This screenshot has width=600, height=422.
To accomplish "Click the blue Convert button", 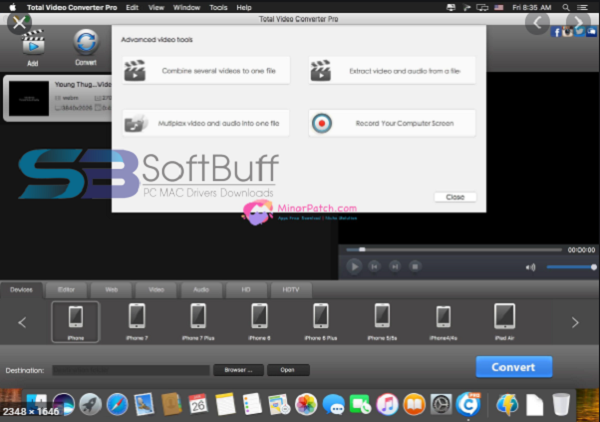I will point(514,367).
